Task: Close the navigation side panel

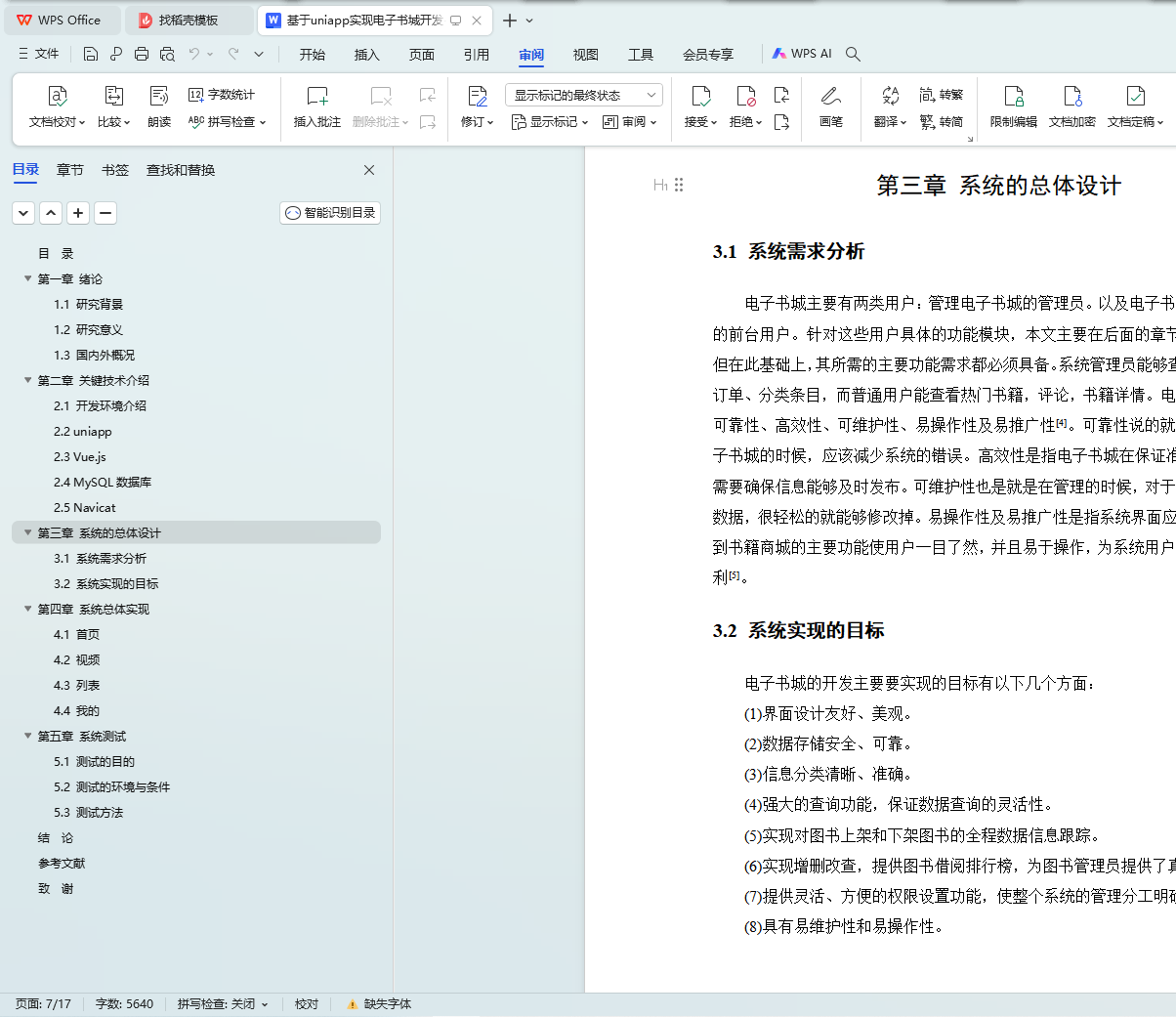Action: (x=369, y=170)
